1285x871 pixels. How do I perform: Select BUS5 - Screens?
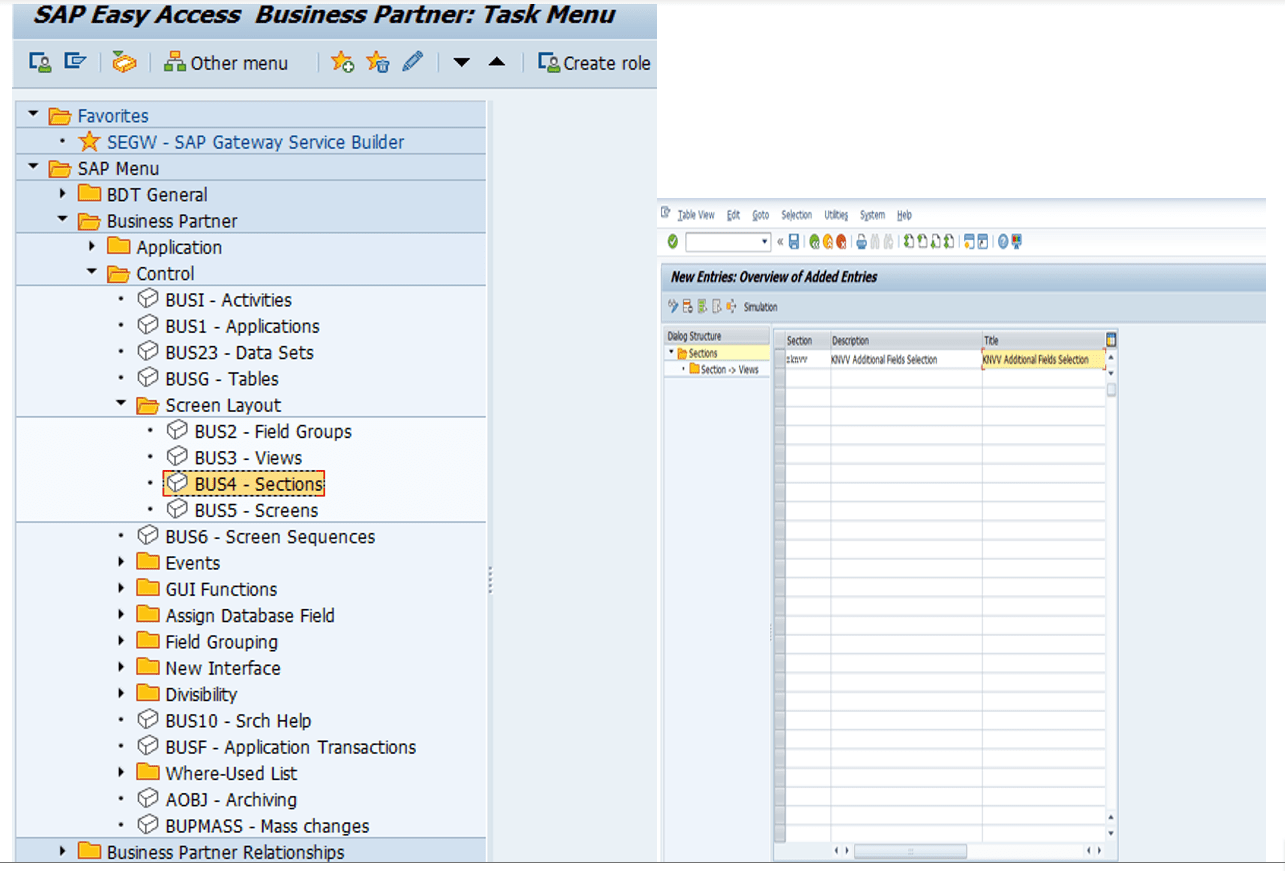click(256, 510)
